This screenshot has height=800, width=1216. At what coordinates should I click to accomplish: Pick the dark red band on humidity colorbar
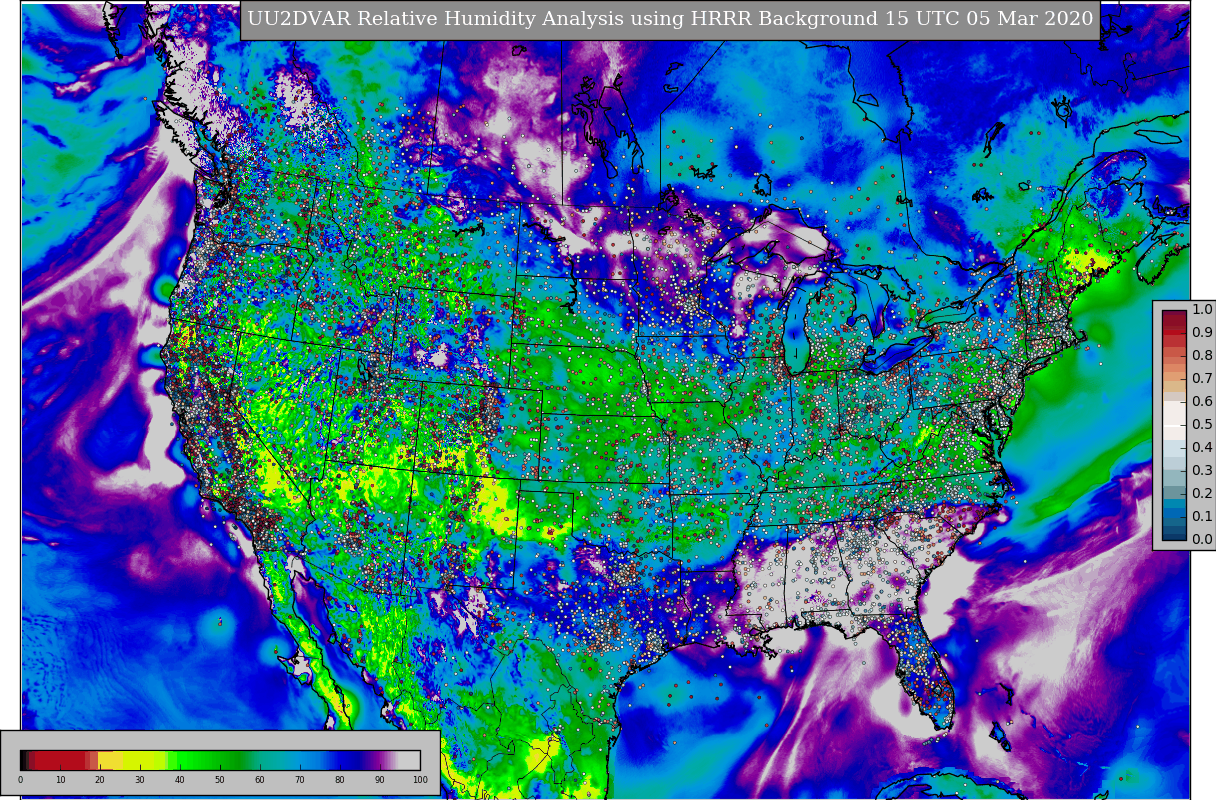[60, 760]
